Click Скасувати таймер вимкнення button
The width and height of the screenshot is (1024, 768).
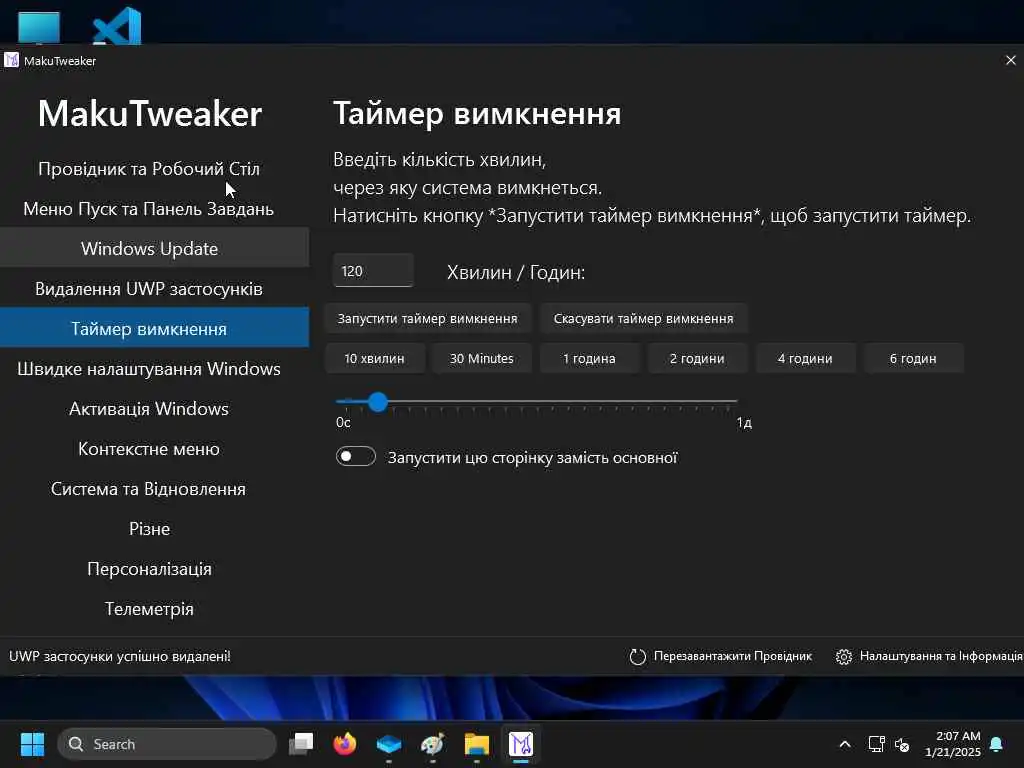coord(643,319)
